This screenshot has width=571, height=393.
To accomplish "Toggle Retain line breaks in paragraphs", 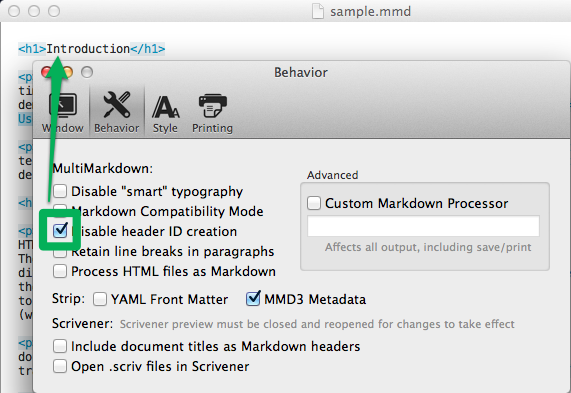I will [60, 253].
